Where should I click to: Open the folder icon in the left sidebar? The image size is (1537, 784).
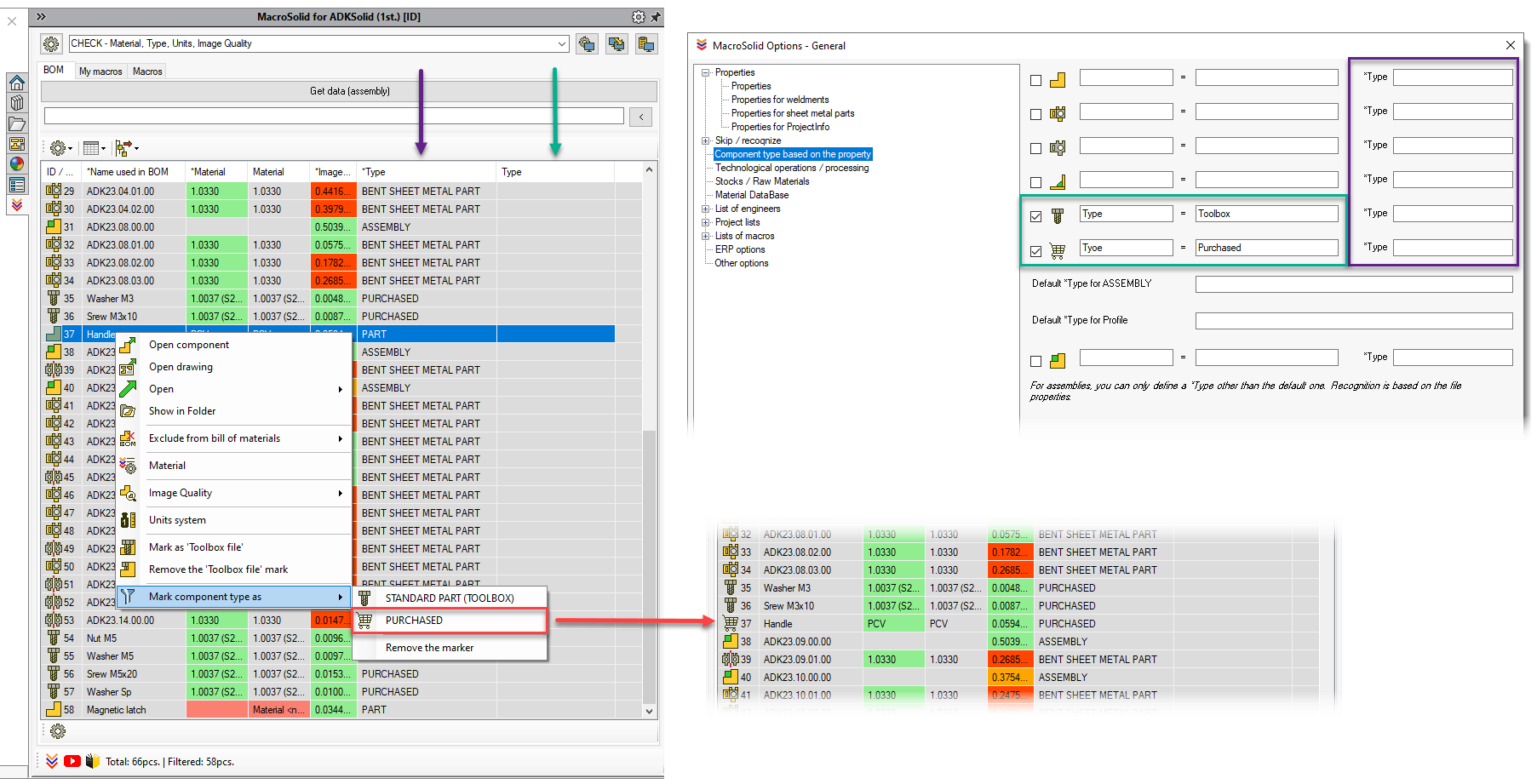(16, 123)
